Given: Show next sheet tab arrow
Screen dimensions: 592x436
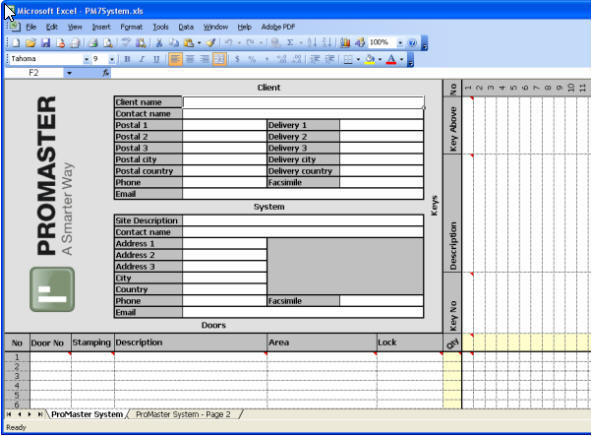Looking at the screenshot, I should [x=29, y=414].
